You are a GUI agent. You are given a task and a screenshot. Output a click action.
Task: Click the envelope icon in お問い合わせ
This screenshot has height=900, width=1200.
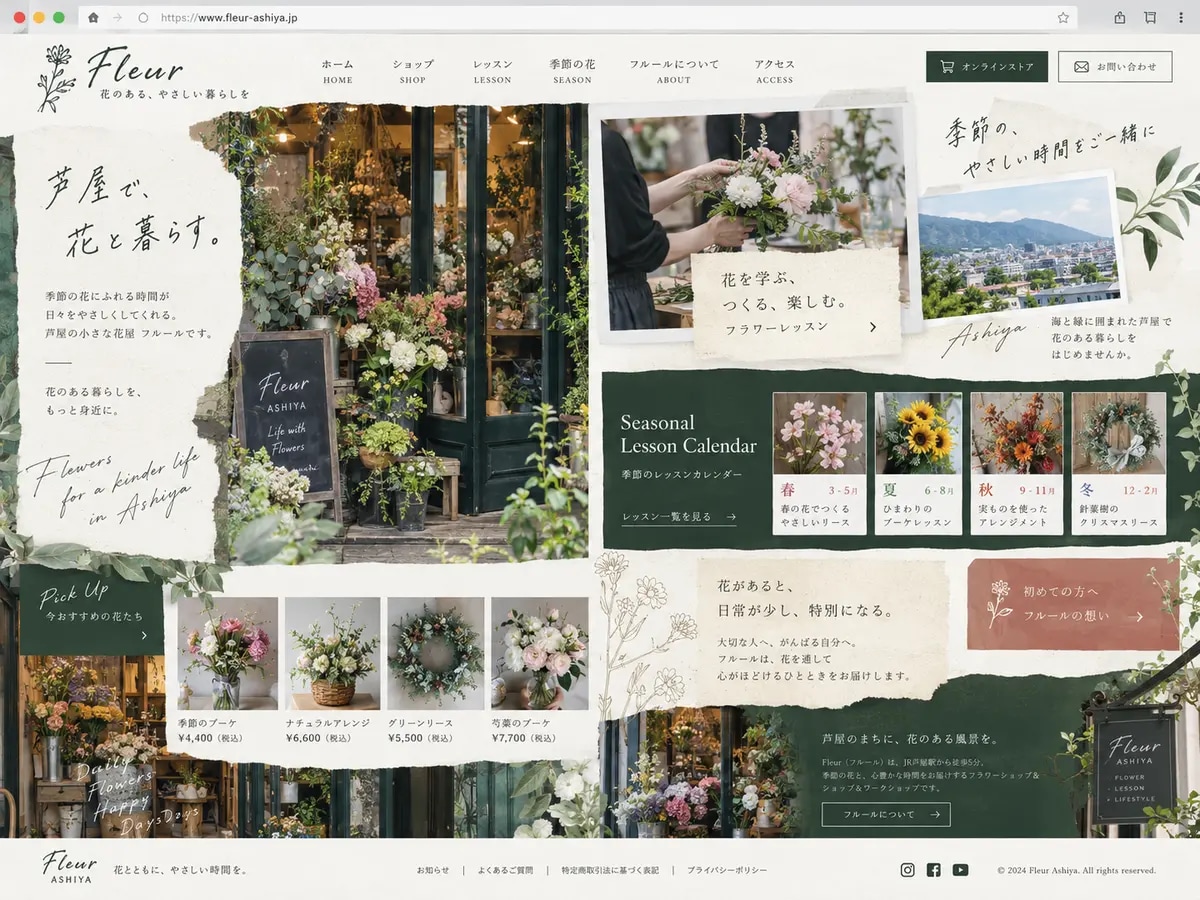pos(1081,67)
